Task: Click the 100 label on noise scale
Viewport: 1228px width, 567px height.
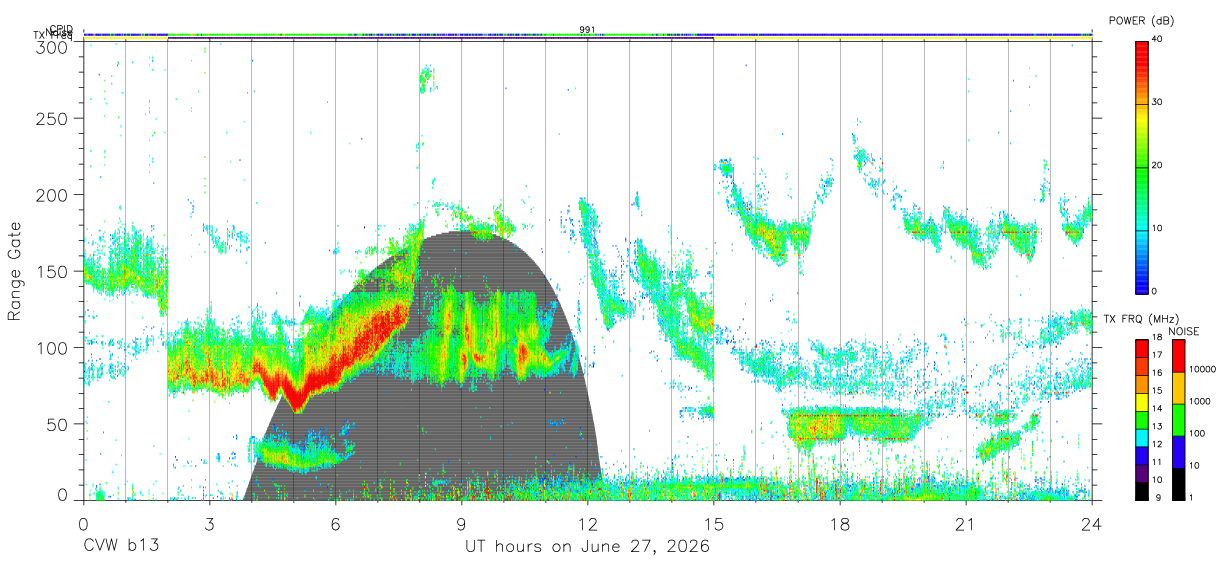Action: tap(1197, 433)
